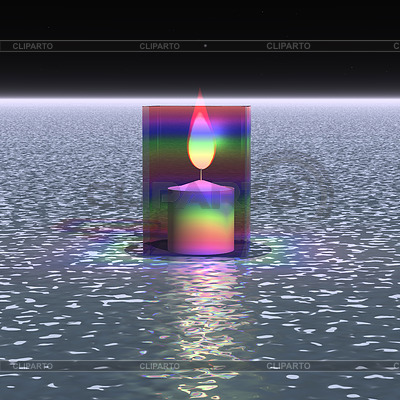Click the glowing white horizon line
400x400 pixels.
pos(200,101)
